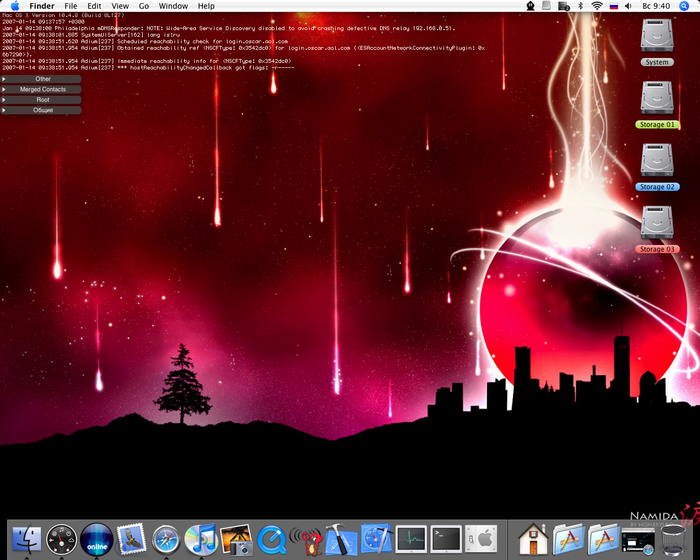
Task: Click the volume icon in menu bar
Action: 630,6
